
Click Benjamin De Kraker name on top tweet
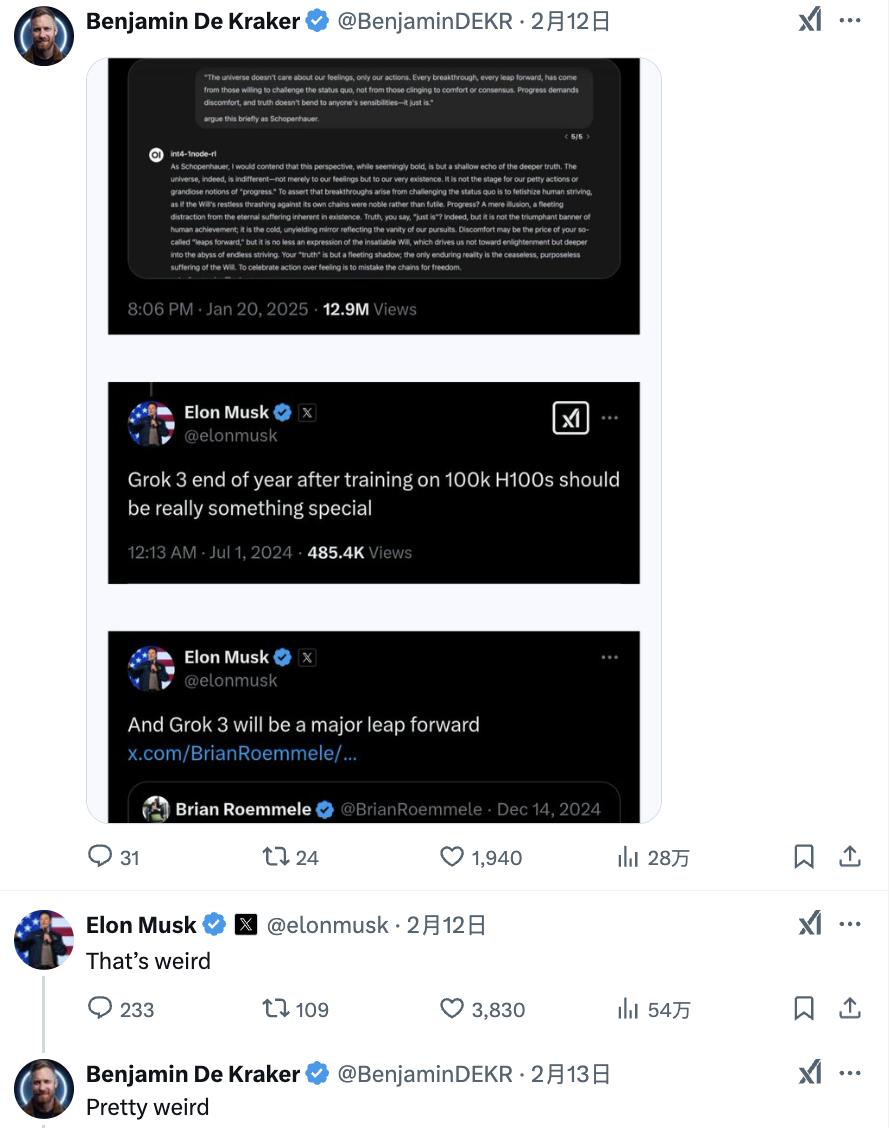pyautogui.click(x=193, y=20)
